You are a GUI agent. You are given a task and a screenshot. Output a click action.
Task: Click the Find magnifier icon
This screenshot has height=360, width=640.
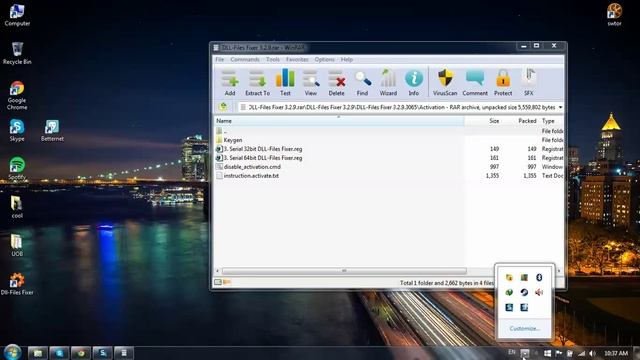(362, 83)
